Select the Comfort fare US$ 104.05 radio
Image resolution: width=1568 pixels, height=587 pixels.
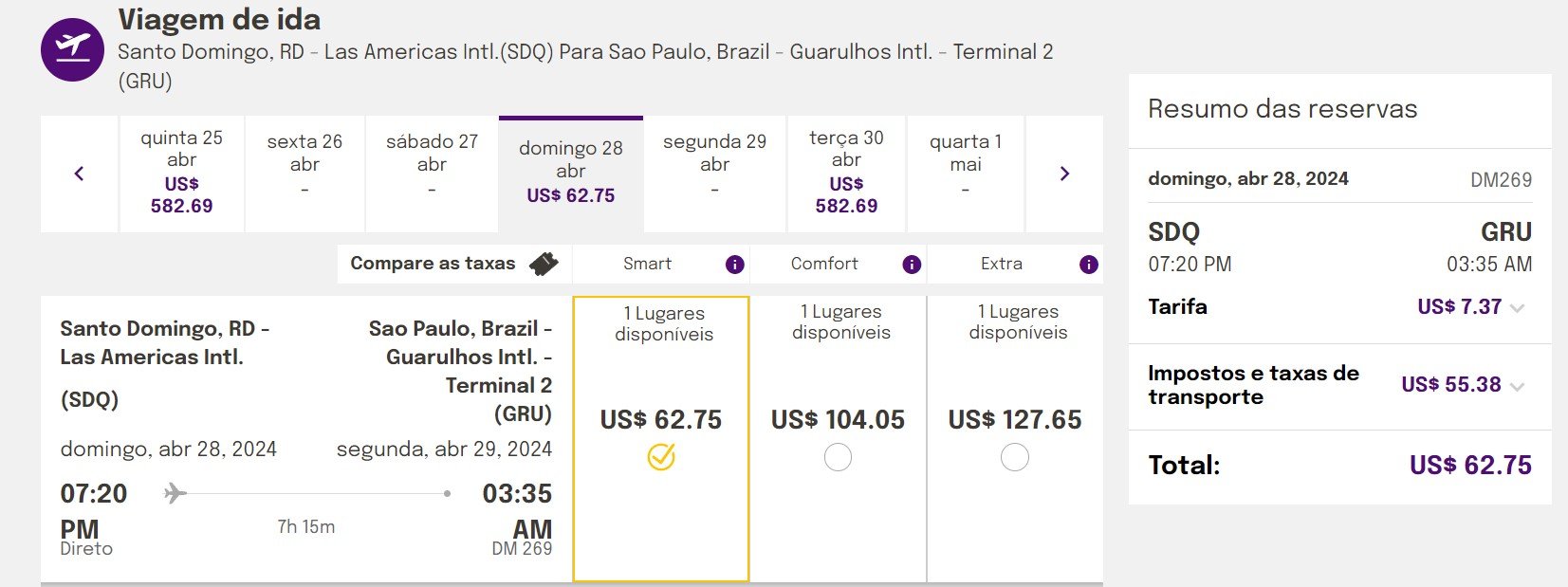(x=838, y=457)
